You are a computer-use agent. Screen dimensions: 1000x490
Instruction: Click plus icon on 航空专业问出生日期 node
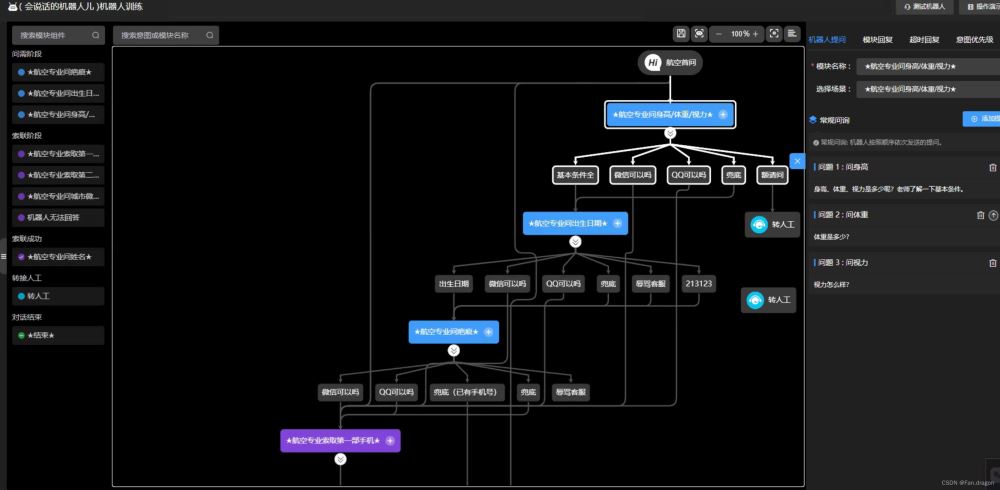tap(618, 223)
